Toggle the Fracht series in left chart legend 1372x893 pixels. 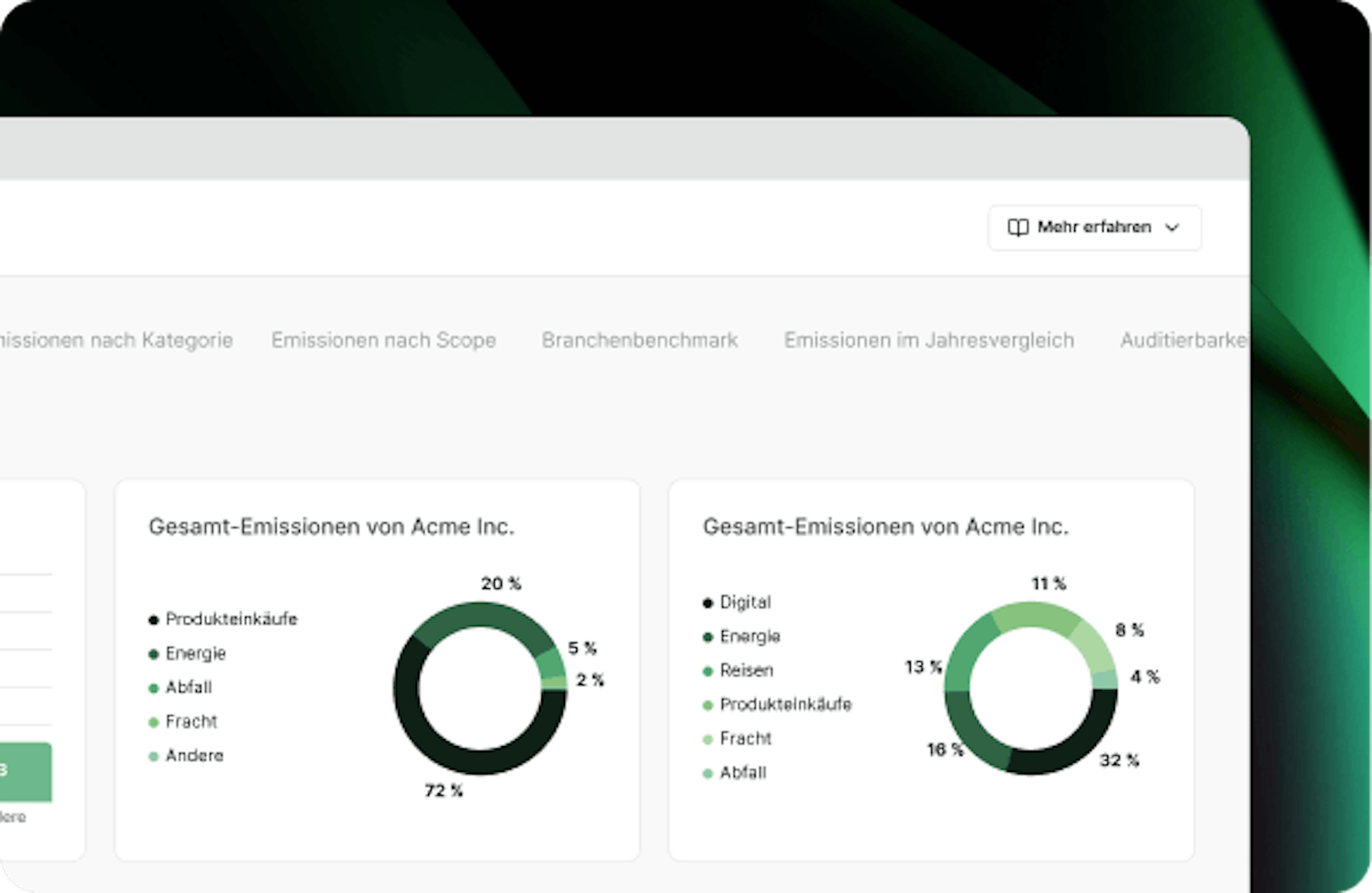153,722
